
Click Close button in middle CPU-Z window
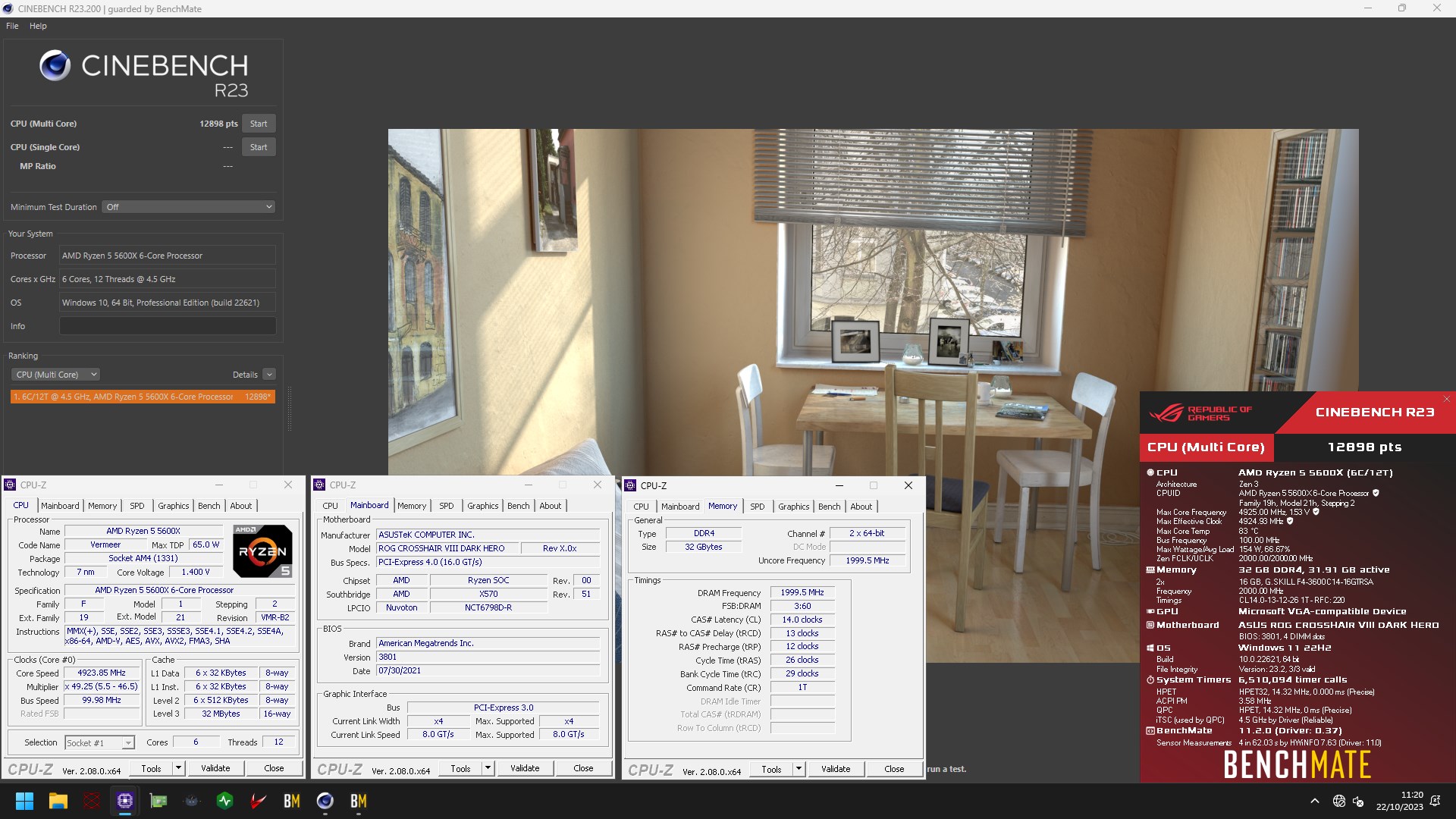pyautogui.click(x=583, y=768)
